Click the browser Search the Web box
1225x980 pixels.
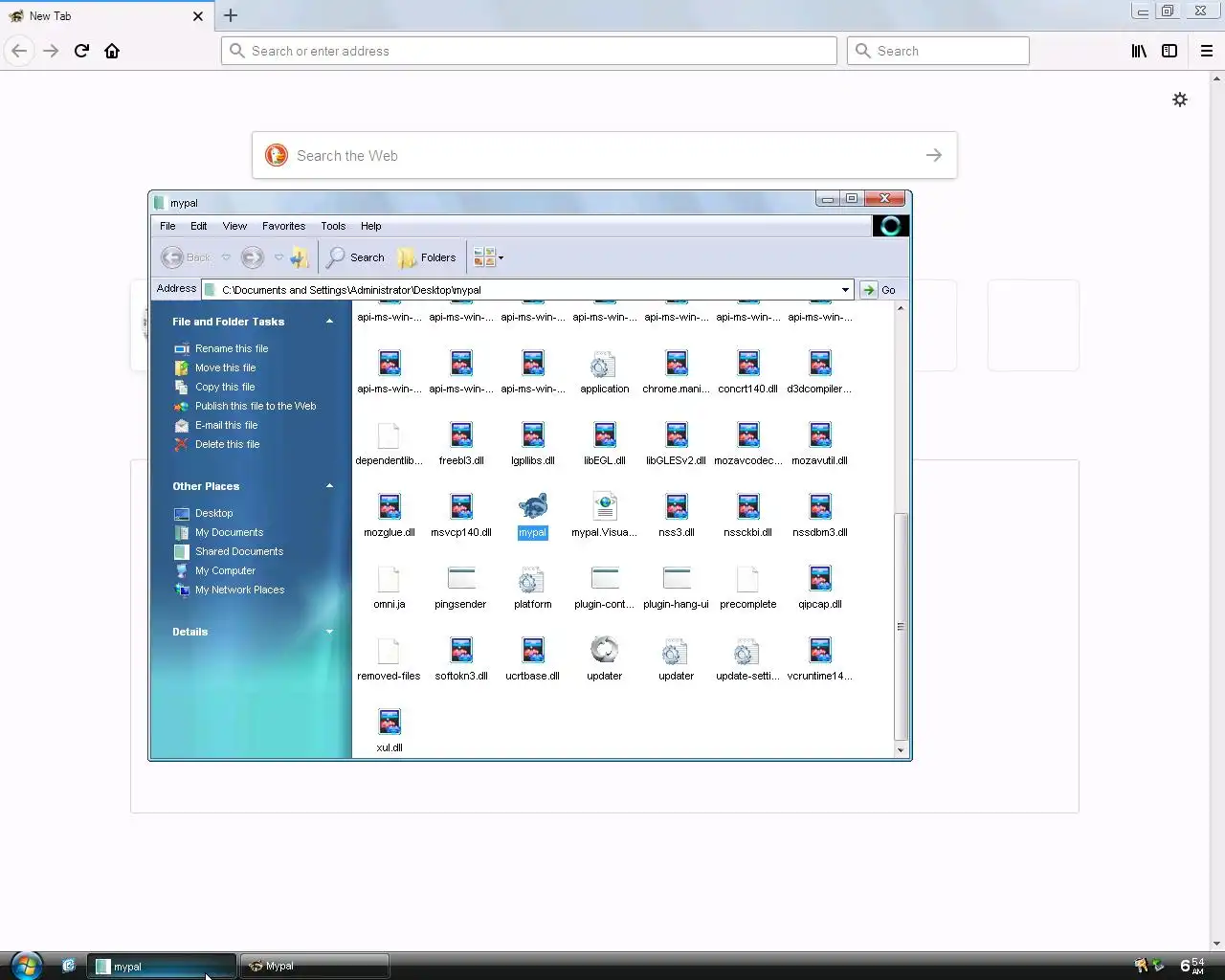(x=605, y=155)
